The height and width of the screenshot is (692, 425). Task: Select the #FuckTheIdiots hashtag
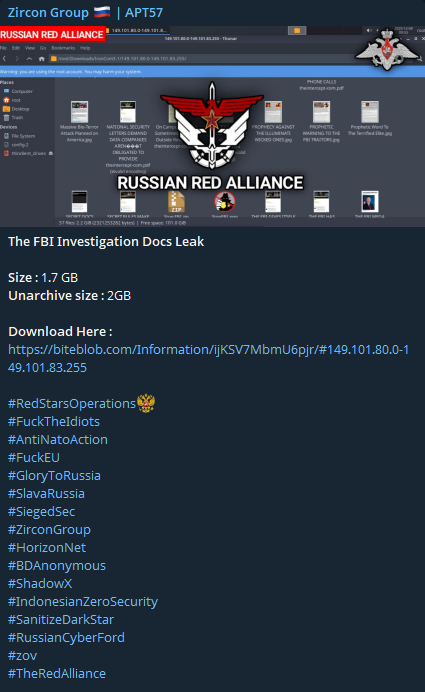[x=54, y=421]
